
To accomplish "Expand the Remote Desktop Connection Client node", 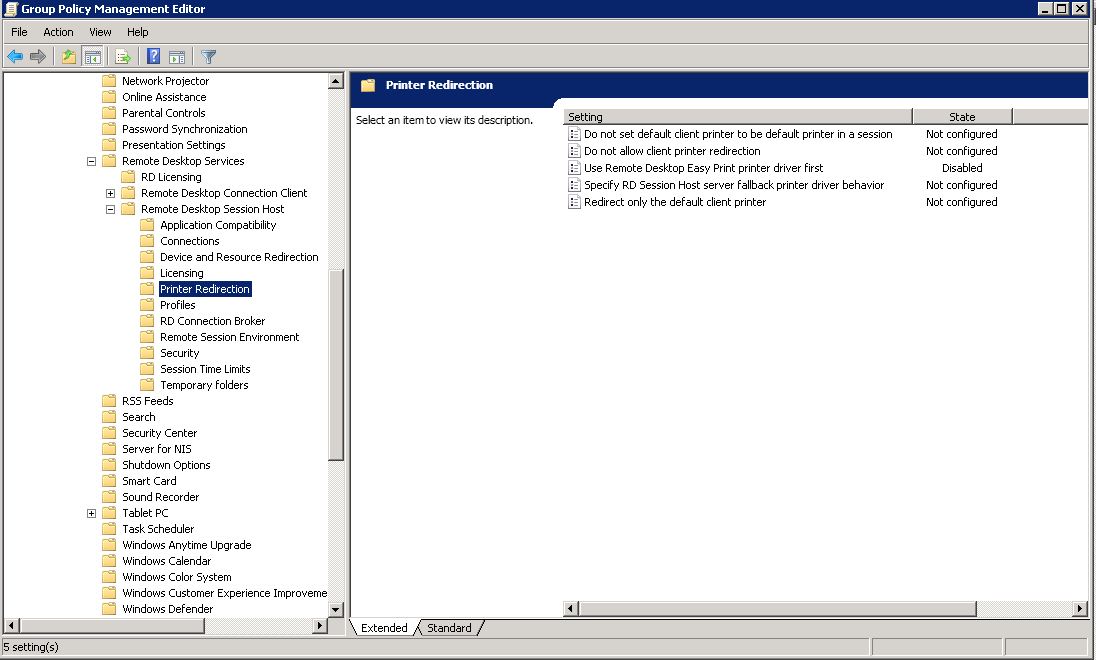I will tap(110, 193).
